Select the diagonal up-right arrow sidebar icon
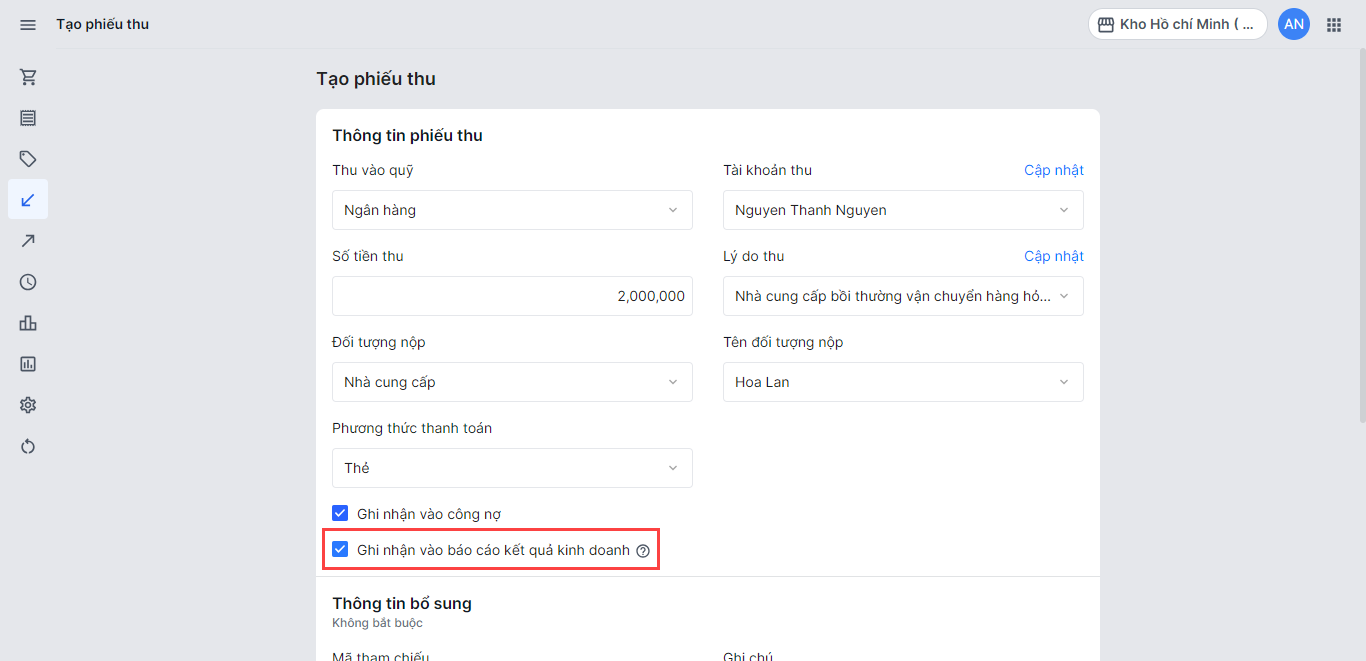This screenshot has height=661, width=1366. point(28,241)
